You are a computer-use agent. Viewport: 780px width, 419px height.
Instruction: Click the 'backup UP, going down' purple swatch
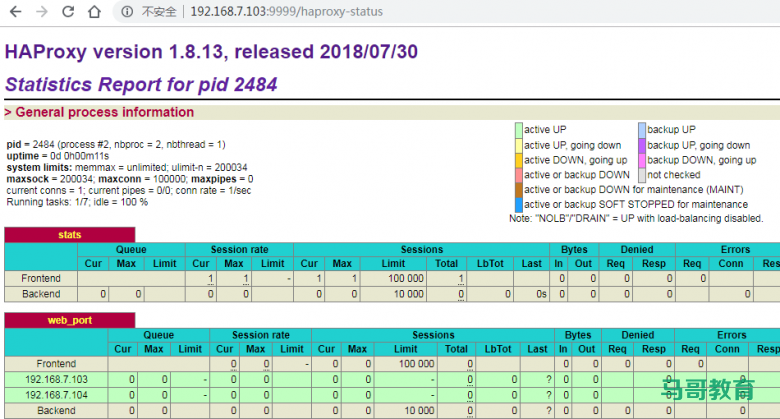(642, 145)
